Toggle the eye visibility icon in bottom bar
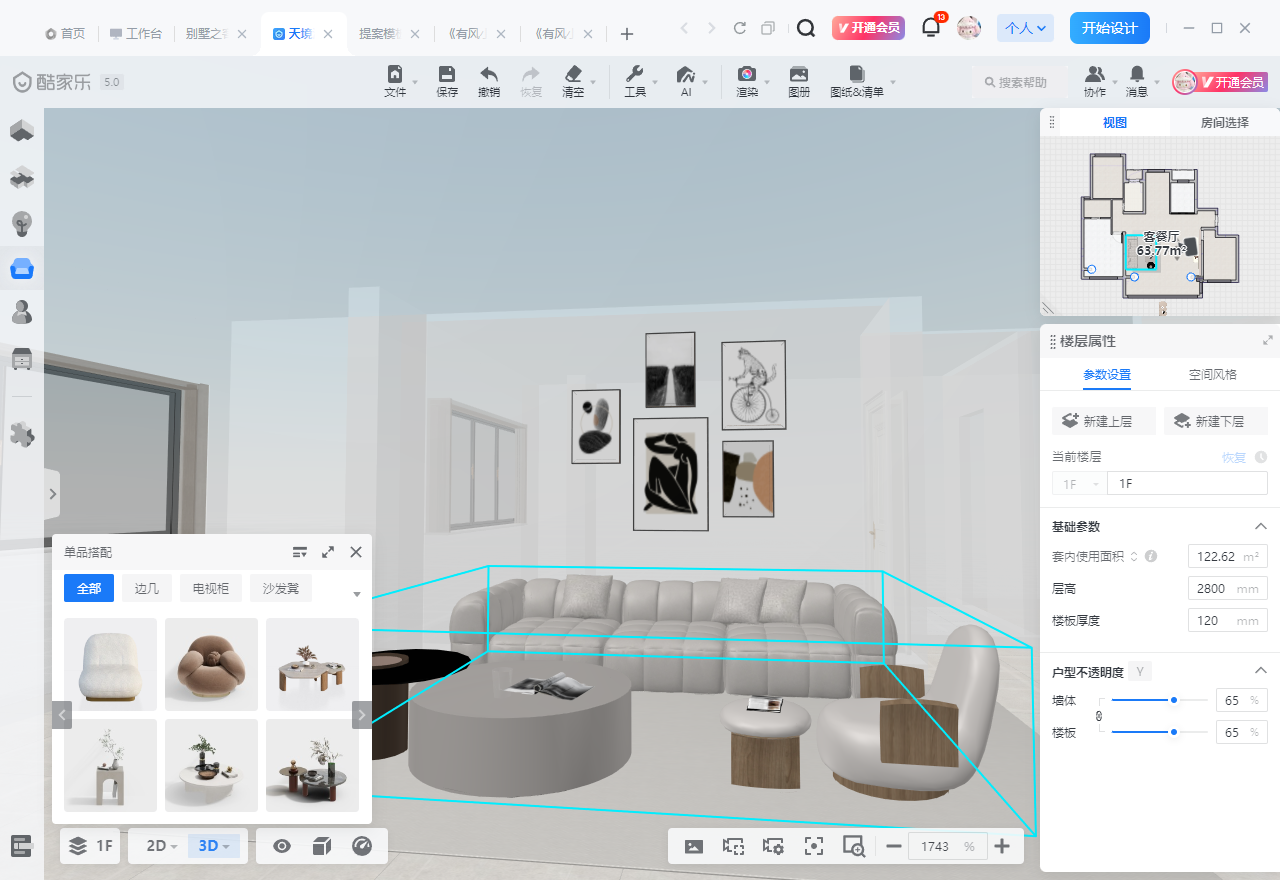Image resolution: width=1280 pixels, height=880 pixels. tap(282, 846)
